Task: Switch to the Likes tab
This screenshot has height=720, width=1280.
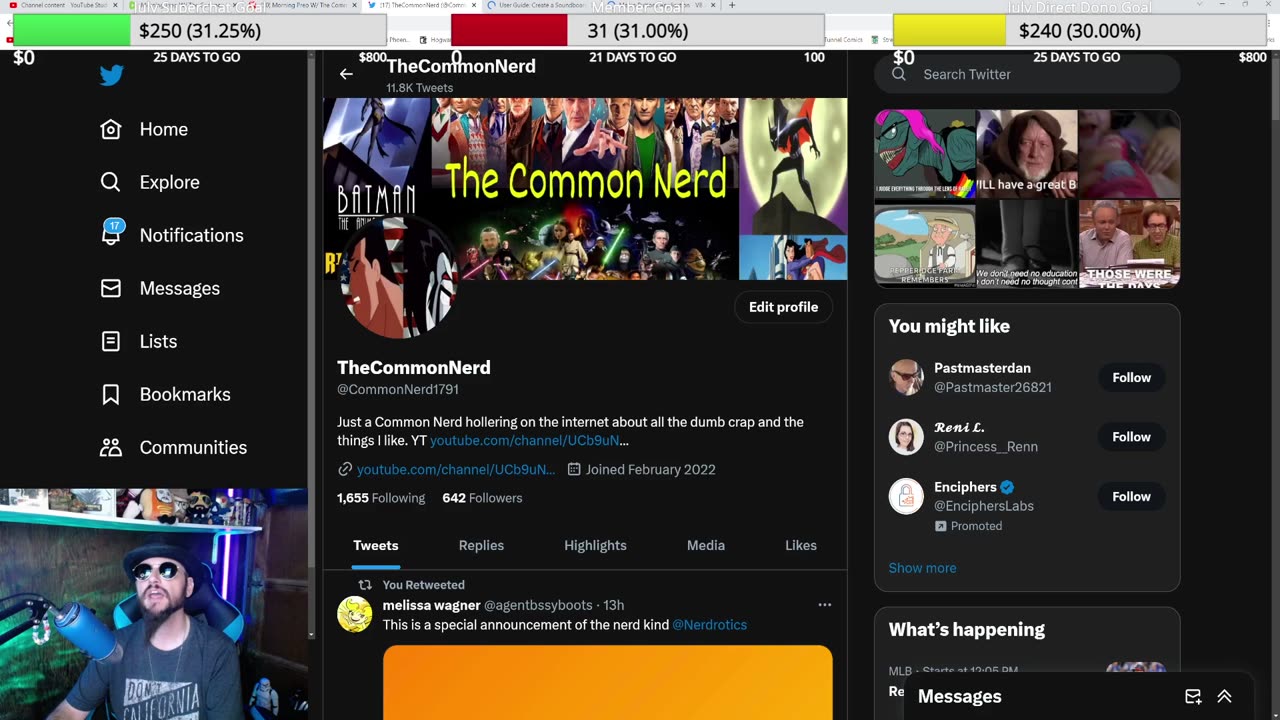Action: 801,545
